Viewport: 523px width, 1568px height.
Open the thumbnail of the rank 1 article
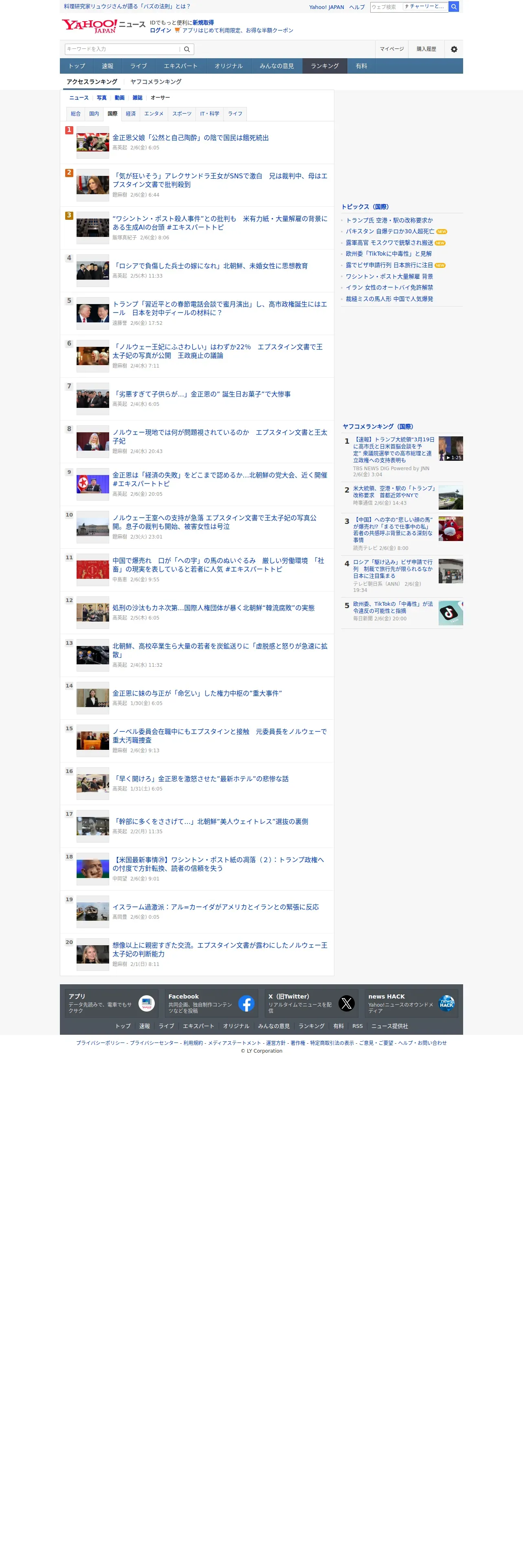pyautogui.click(x=92, y=142)
